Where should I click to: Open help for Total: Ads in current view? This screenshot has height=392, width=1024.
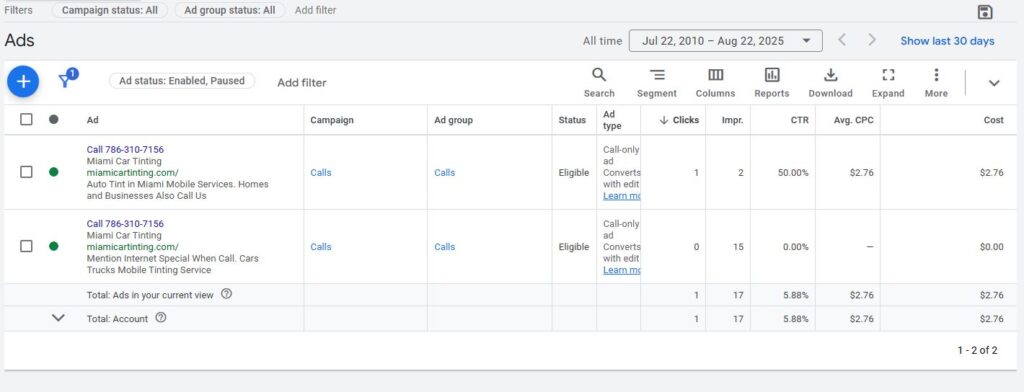click(x=226, y=294)
